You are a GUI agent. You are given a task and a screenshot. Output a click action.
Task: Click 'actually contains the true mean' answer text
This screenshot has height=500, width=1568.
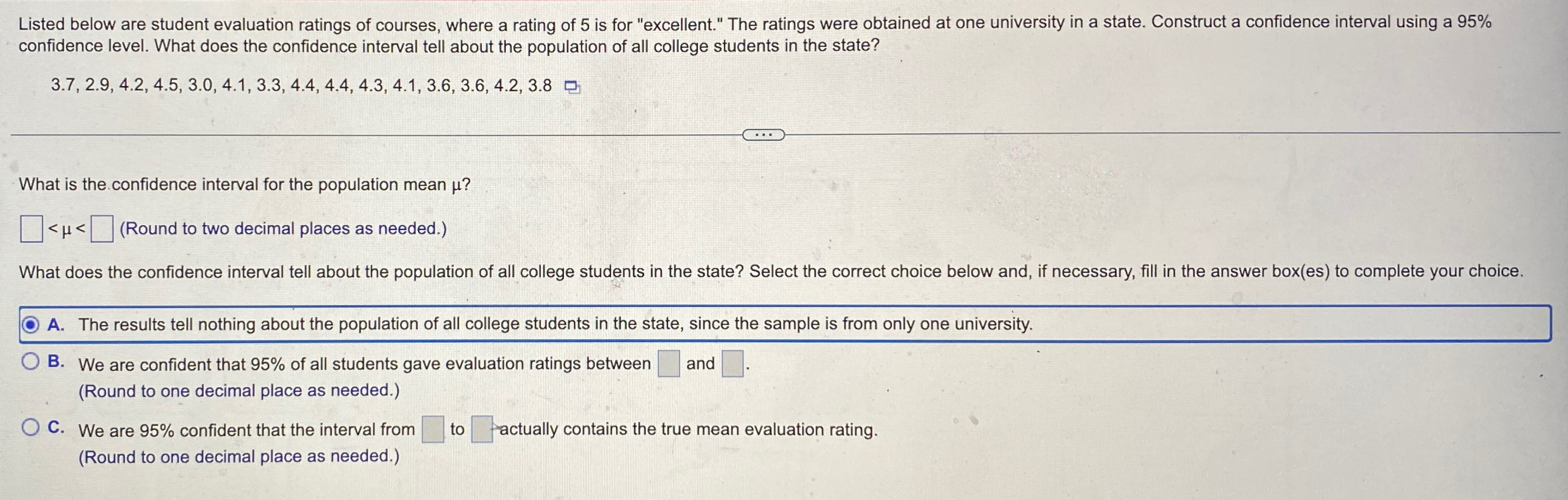point(689,429)
